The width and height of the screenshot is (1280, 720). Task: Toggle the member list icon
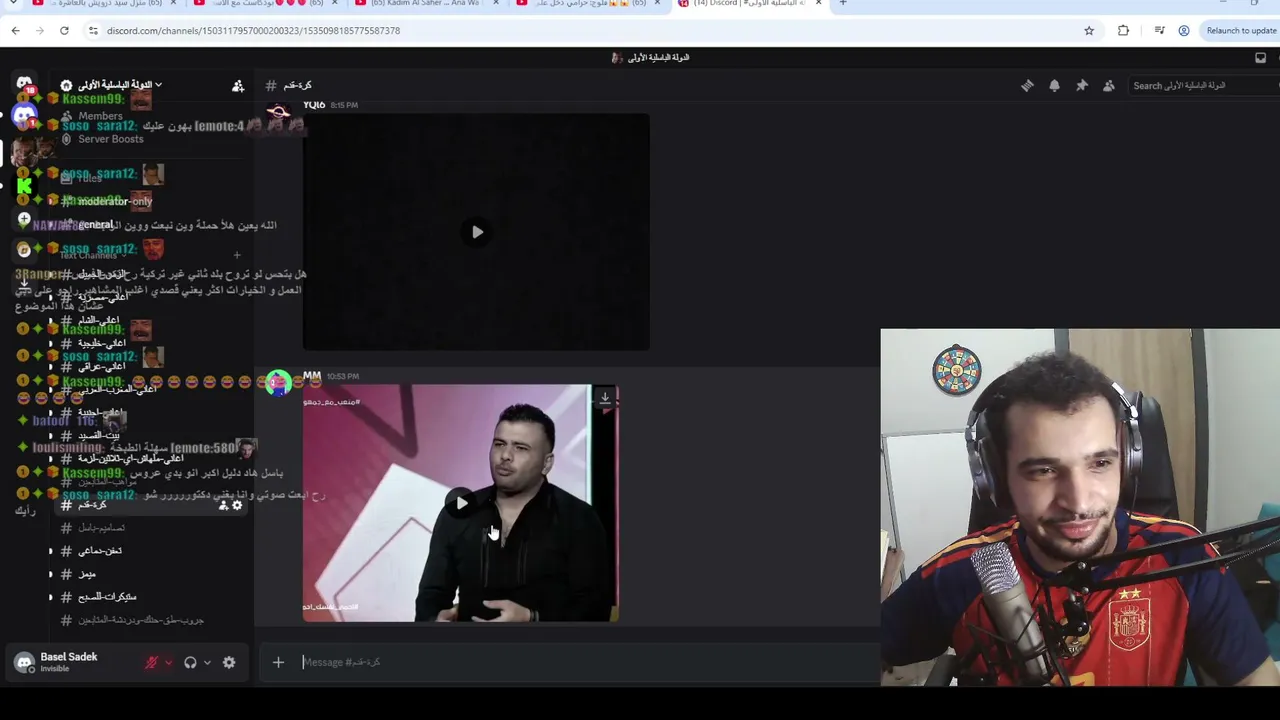click(x=1108, y=86)
